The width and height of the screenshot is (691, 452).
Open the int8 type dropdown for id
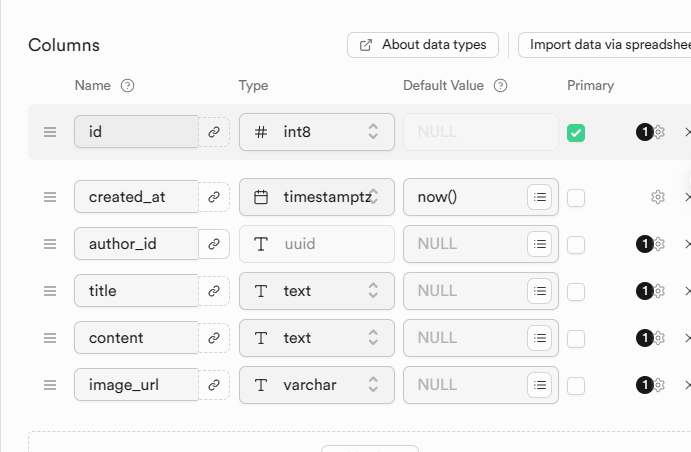[317, 132]
